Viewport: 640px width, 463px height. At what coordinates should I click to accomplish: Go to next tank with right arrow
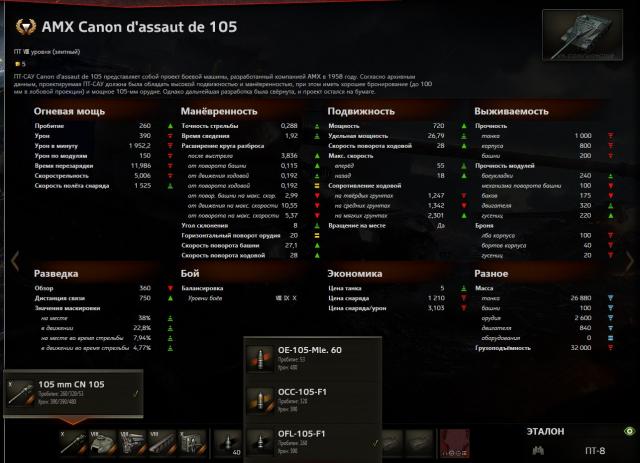click(x=629, y=261)
